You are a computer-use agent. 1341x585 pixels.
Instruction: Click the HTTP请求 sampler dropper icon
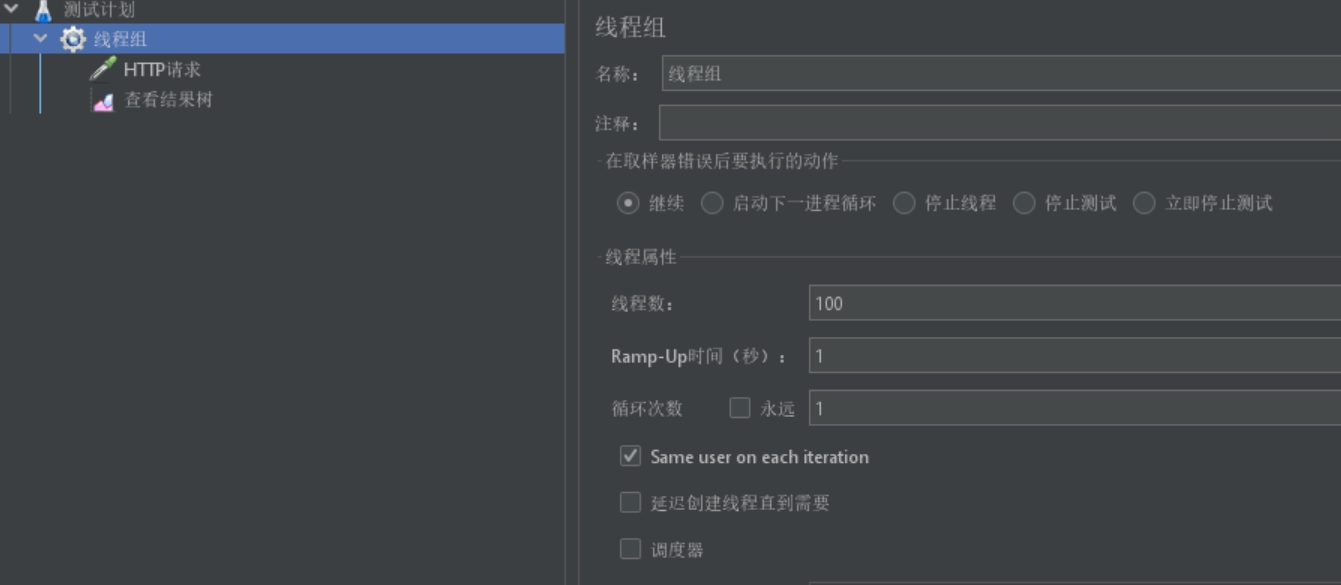click(x=103, y=69)
